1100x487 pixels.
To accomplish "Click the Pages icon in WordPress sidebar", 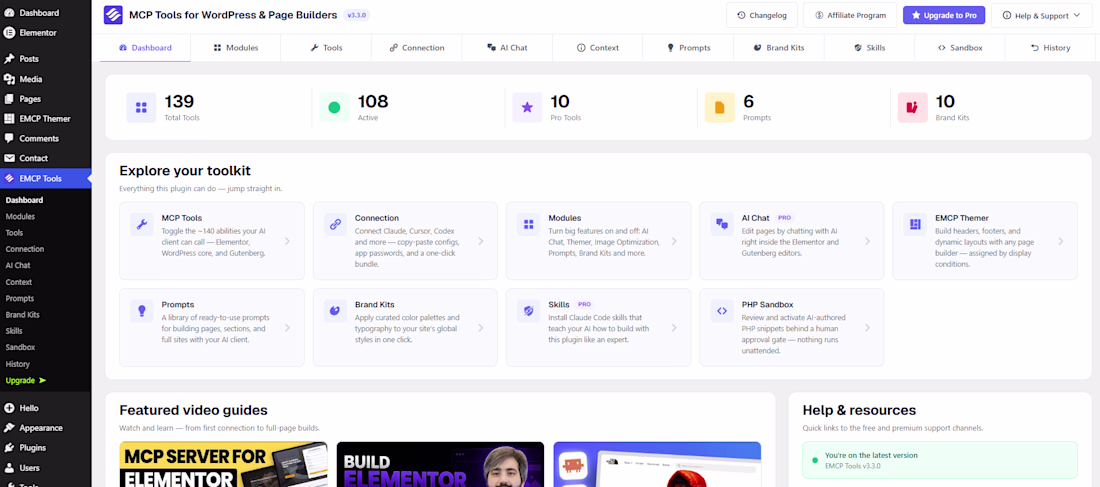I will pyautogui.click(x=9, y=99).
